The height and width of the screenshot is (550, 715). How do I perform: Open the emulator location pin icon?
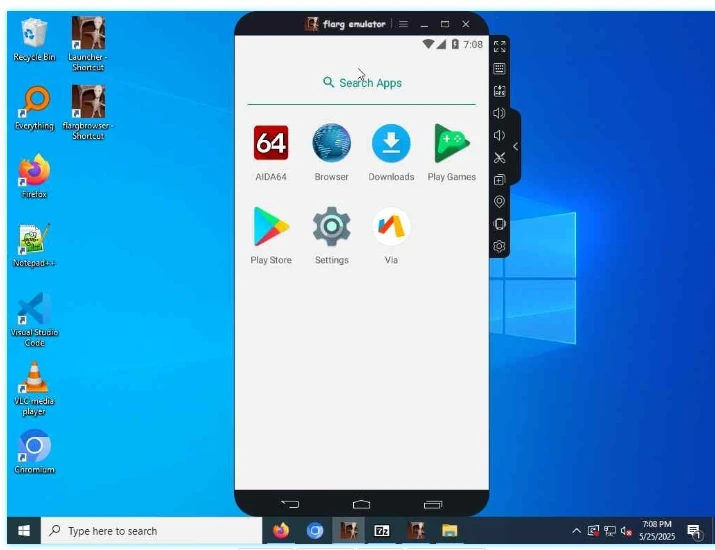point(499,202)
